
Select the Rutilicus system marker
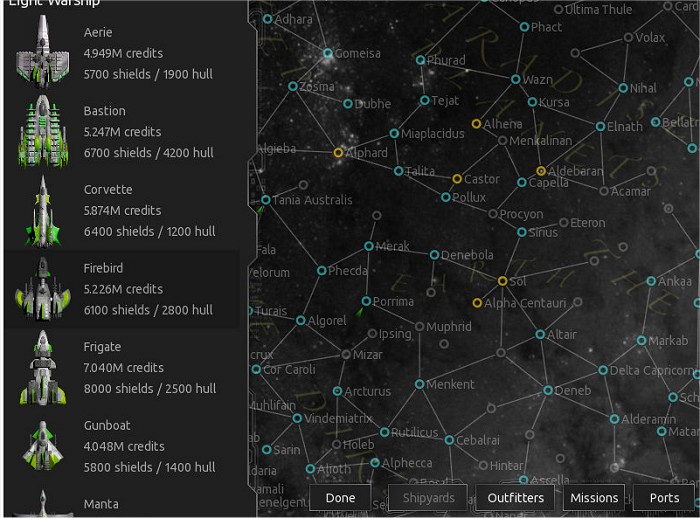pyautogui.click(x=384, y=432)
